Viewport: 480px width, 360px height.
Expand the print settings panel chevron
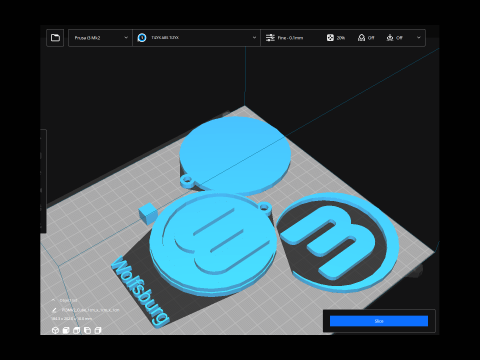coord(419,38)
